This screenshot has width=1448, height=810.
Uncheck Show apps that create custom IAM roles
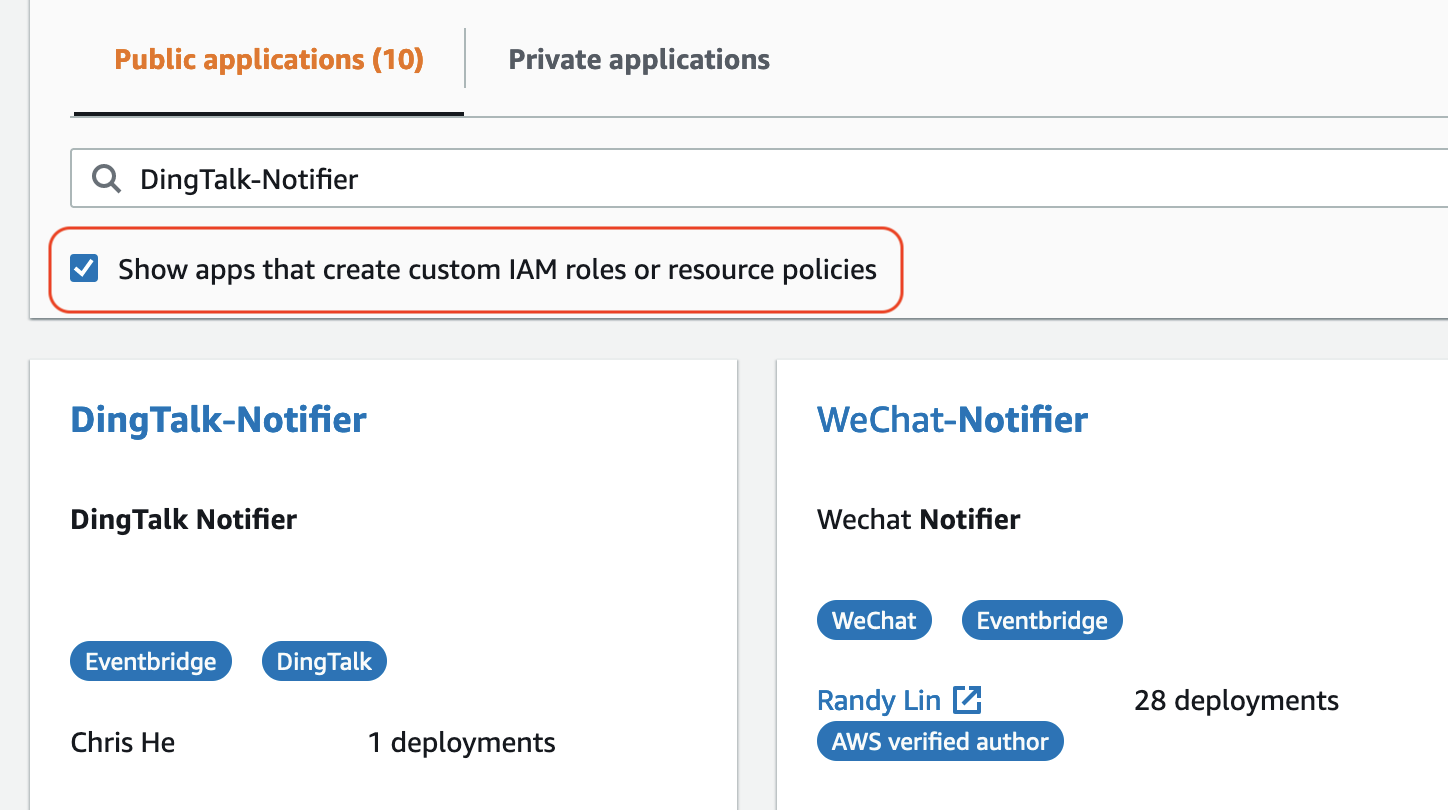(84, 268)
